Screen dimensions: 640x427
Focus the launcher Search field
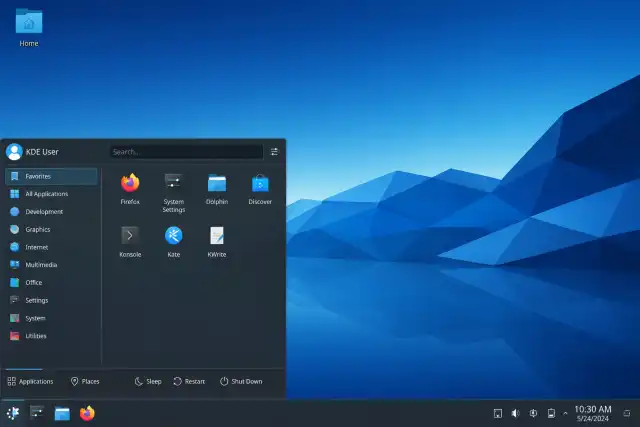187,152
